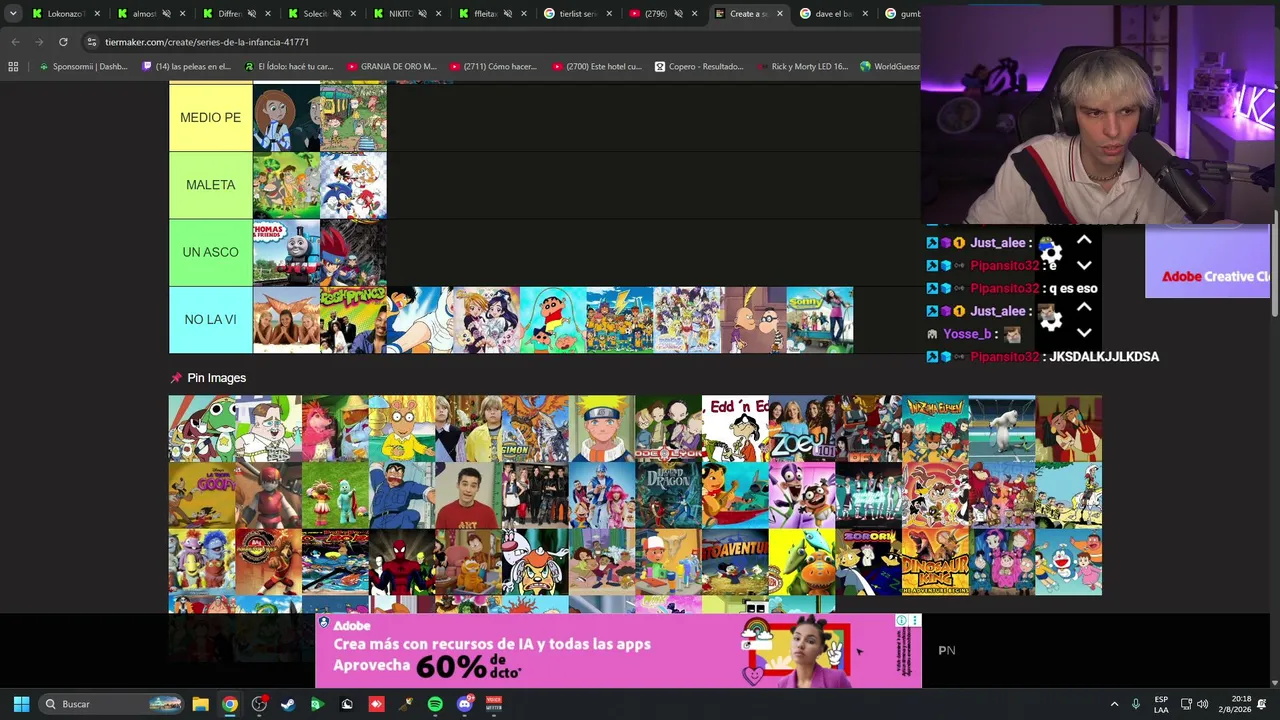Image resolution: width=1280 pixels, height=720 pixels.
Task: Open the Windows Start menu
Action: coord(21,704)
